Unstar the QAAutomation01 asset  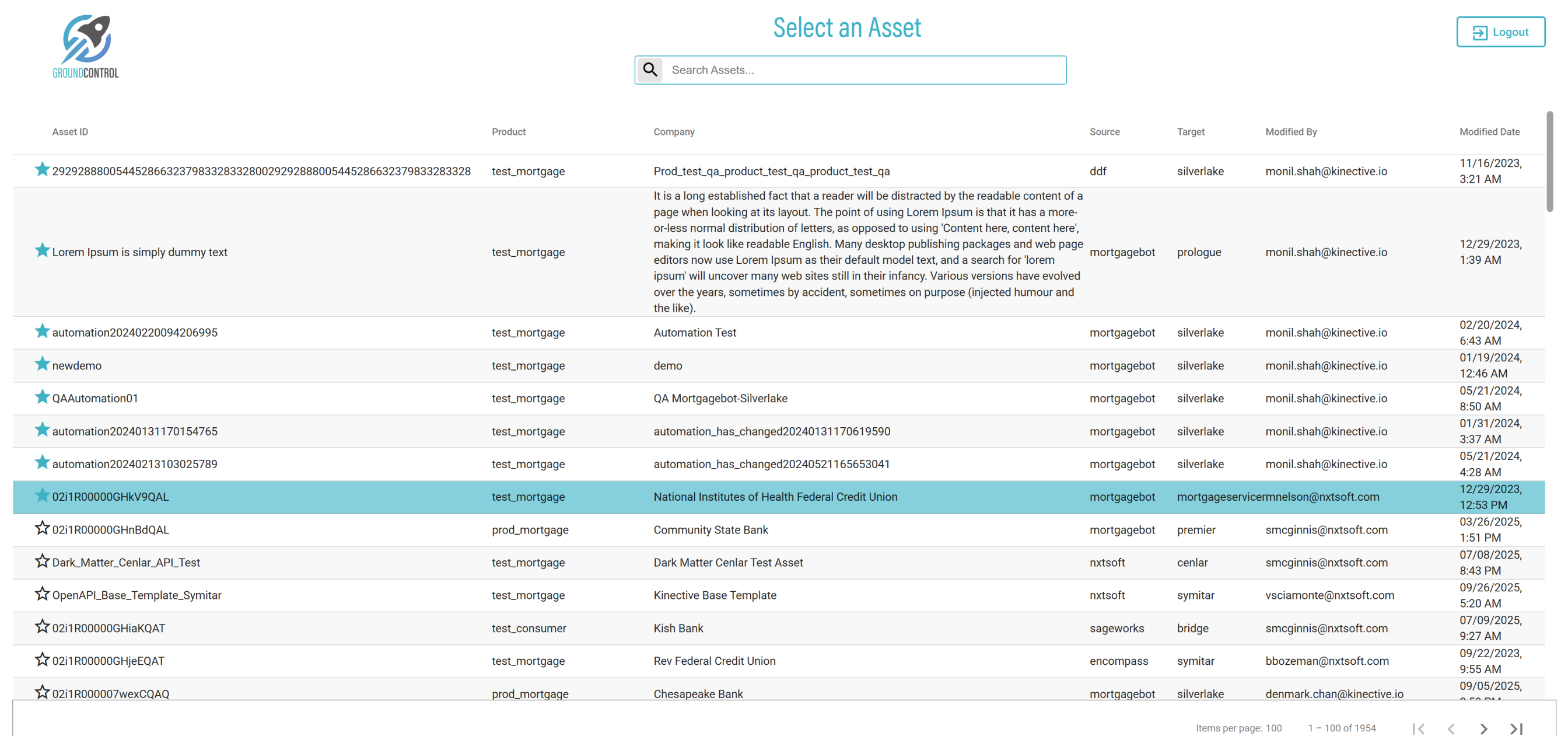click(42, 397)
